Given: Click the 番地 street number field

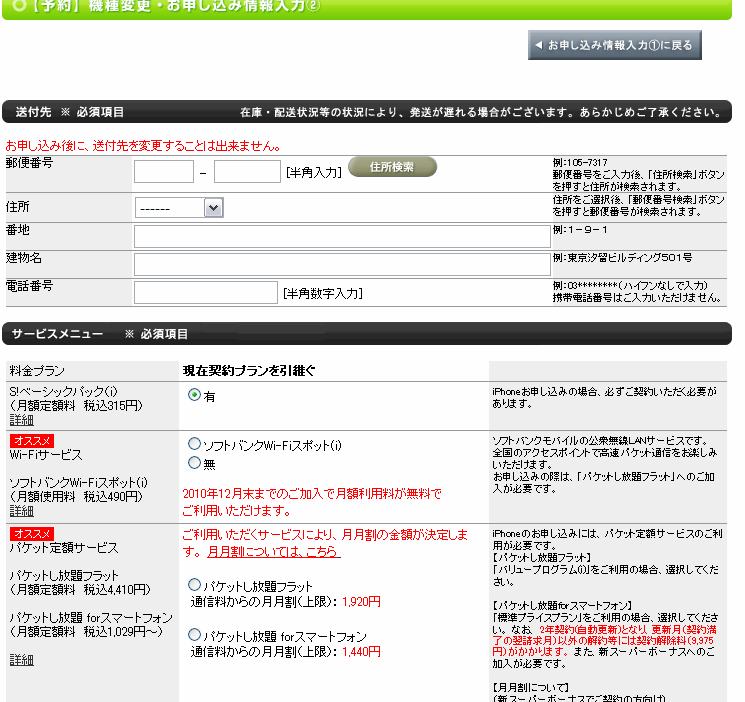Looking at the screenshot, I should click(341, 237).
